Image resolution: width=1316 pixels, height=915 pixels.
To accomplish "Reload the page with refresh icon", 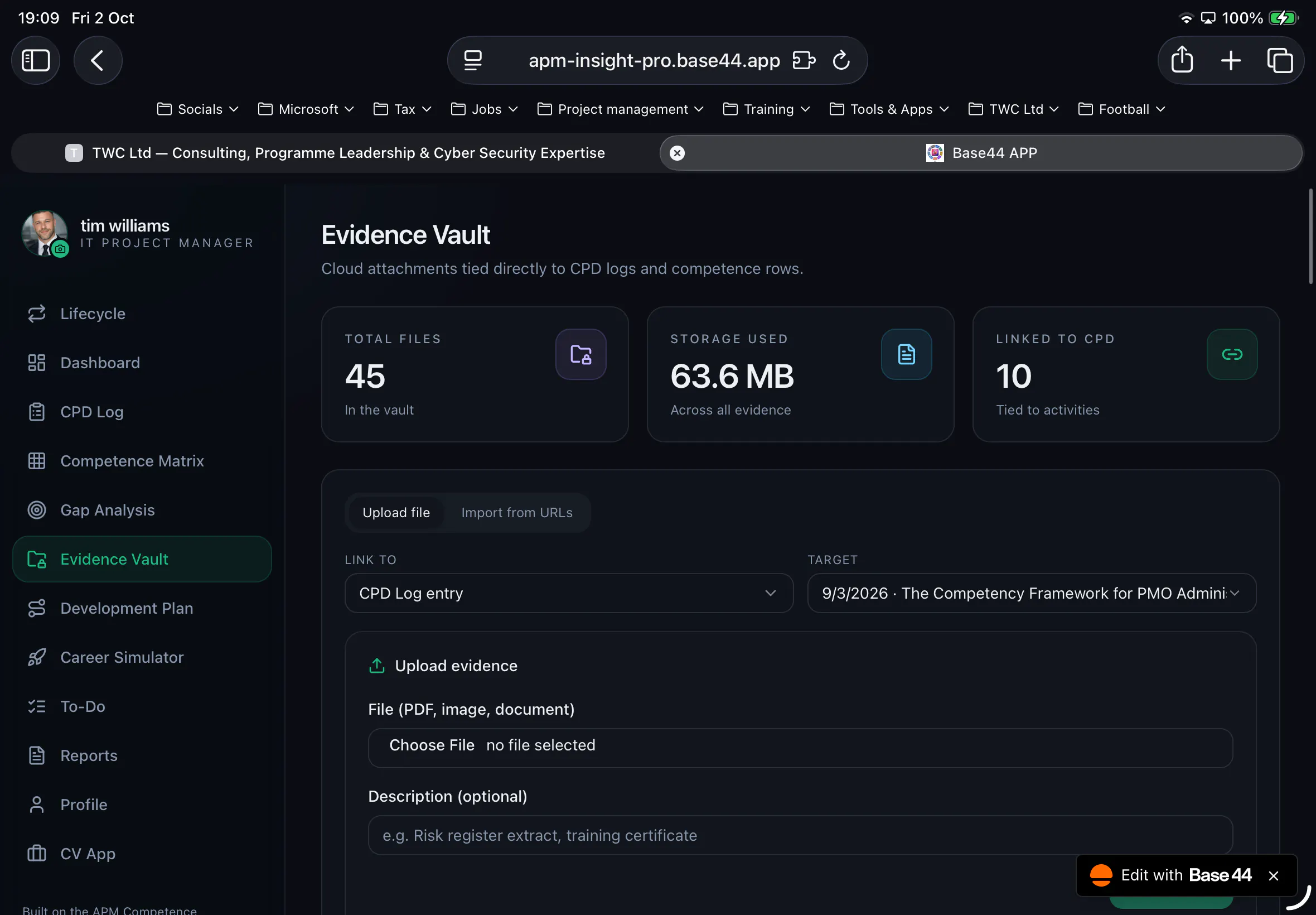I will pos(840,60).
